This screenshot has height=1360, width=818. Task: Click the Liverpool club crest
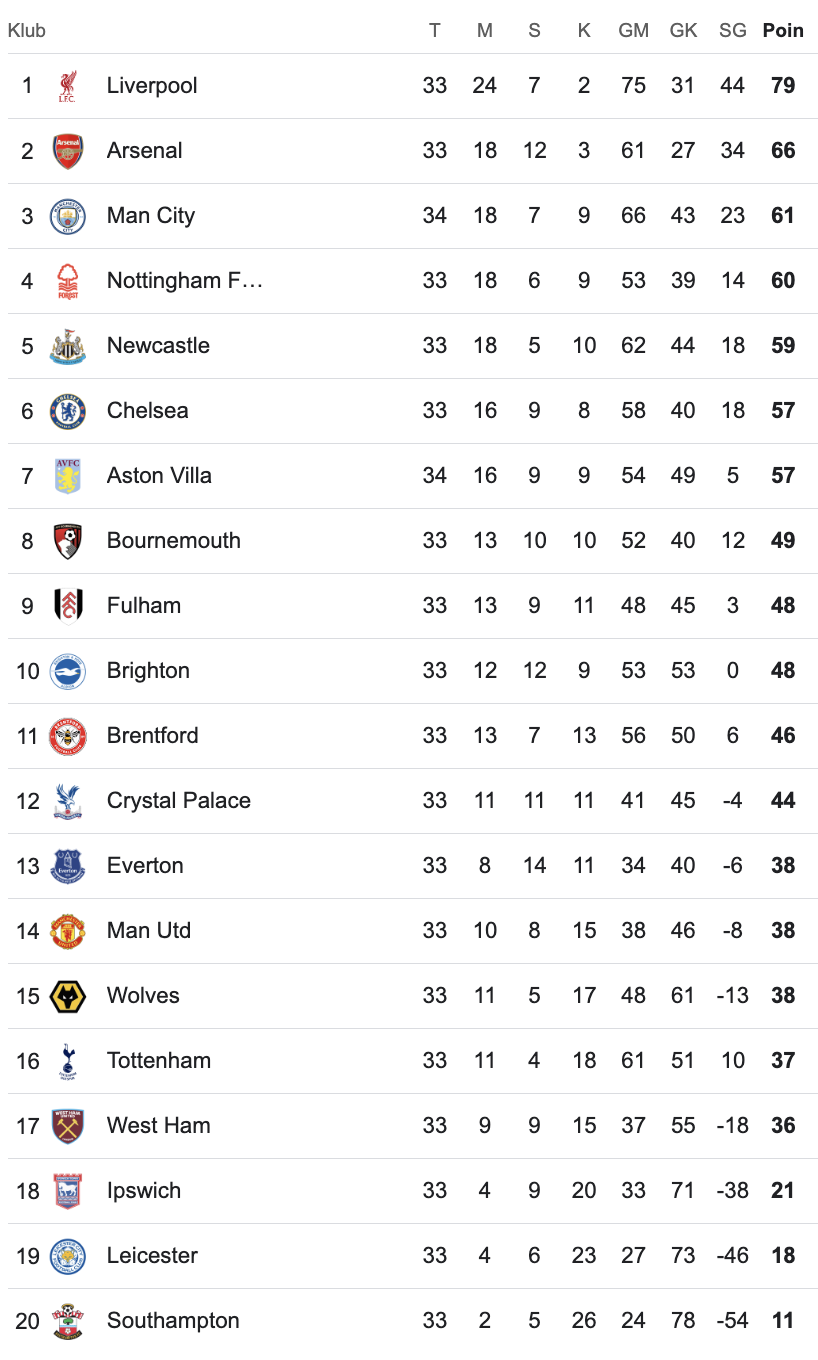coord(68,86)
